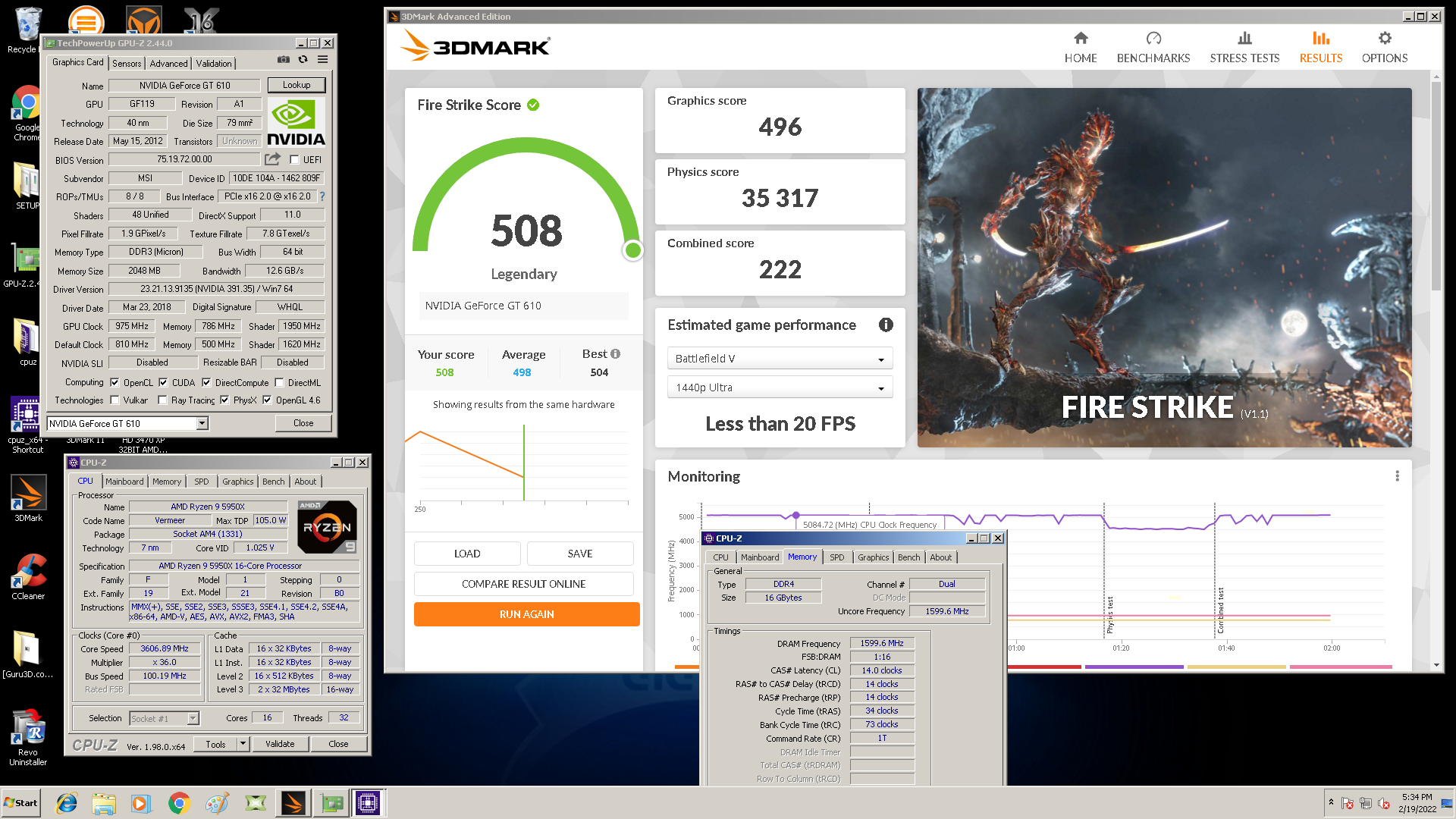1456x819 pixels.
Task: Open OPTIONS gear in 3DMark
Action: pyautogui.click(x=1385, y=47)
